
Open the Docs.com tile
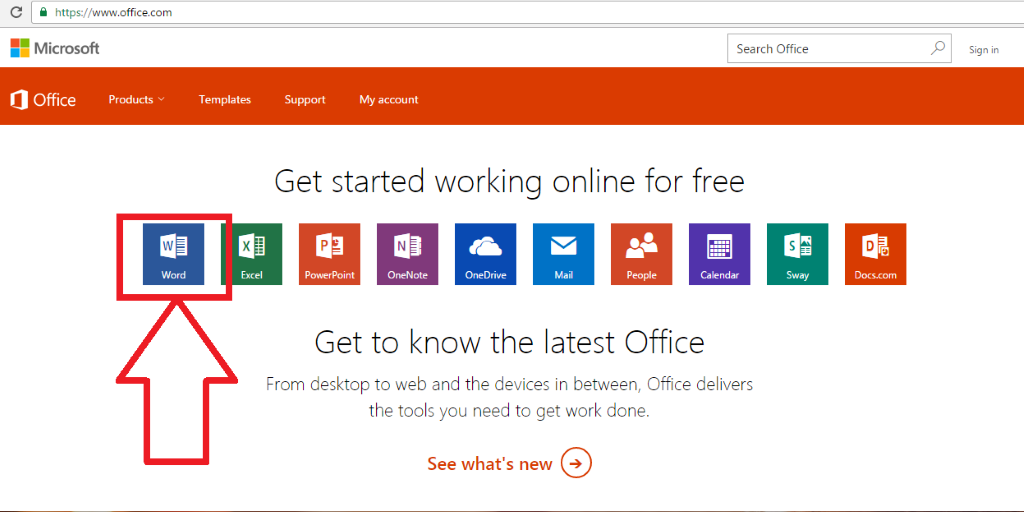(876, 254)
